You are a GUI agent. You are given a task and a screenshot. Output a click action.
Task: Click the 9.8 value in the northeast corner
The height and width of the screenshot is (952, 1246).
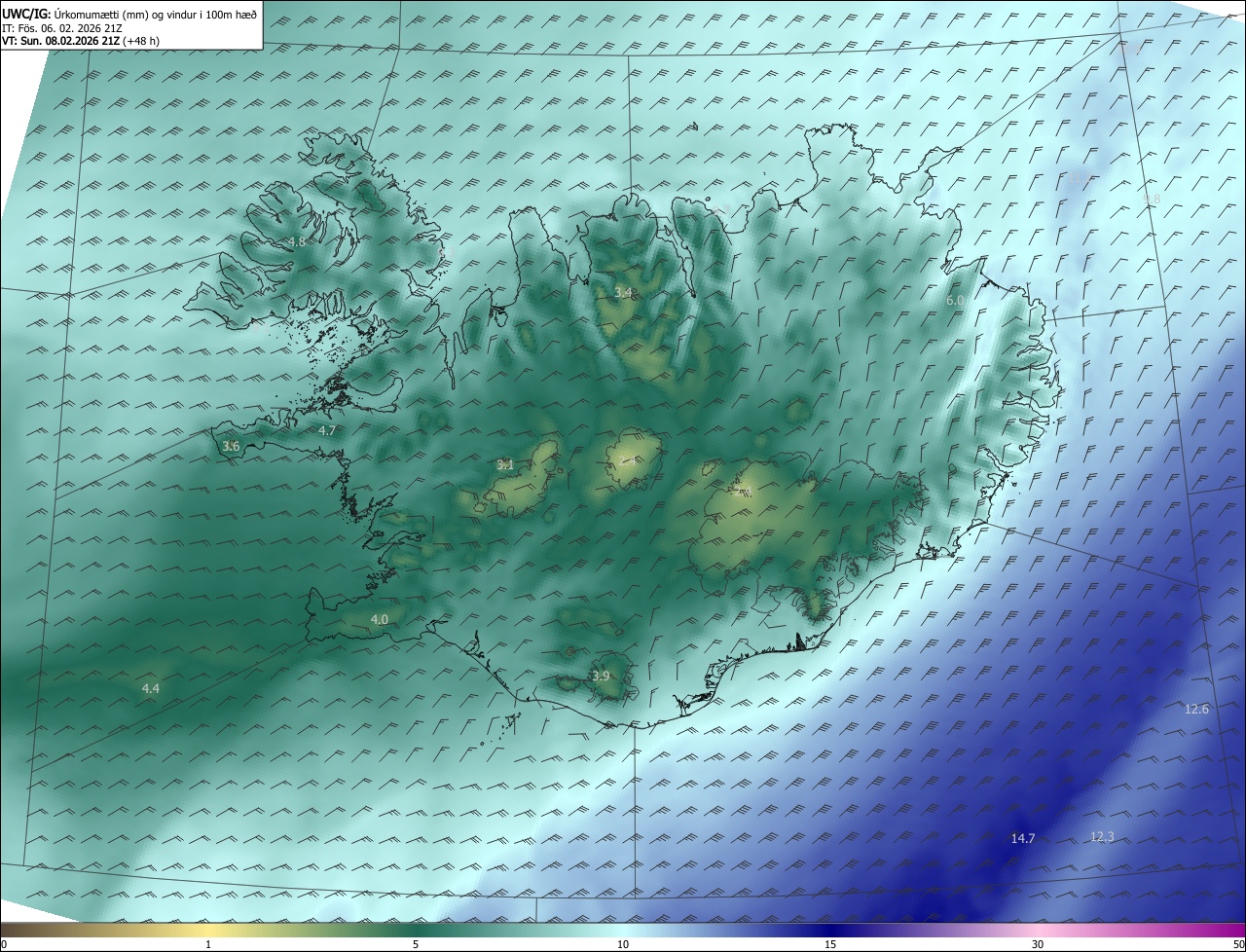[x=1152, y=200]
